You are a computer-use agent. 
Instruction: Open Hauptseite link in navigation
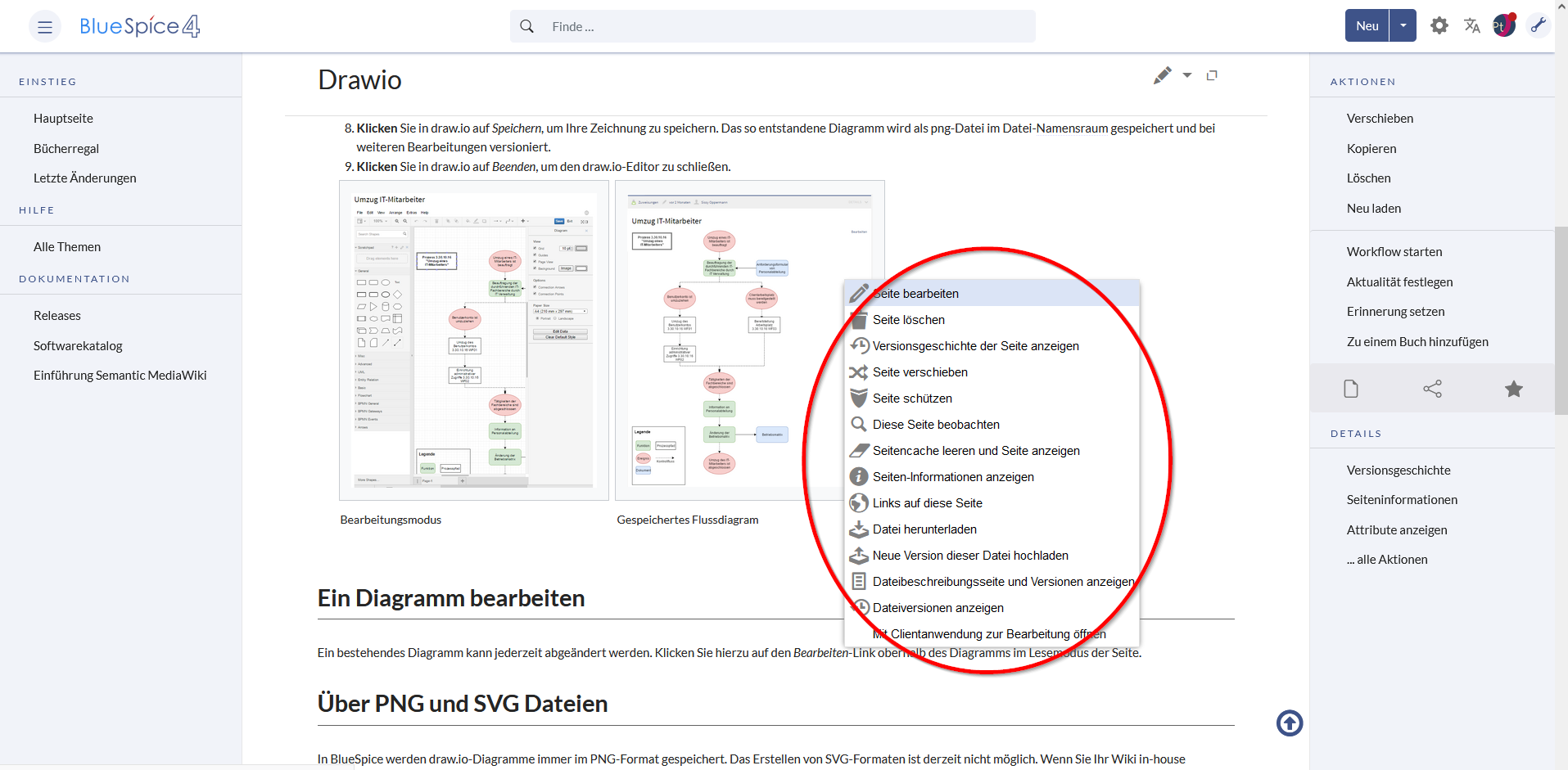click(63, 119)
